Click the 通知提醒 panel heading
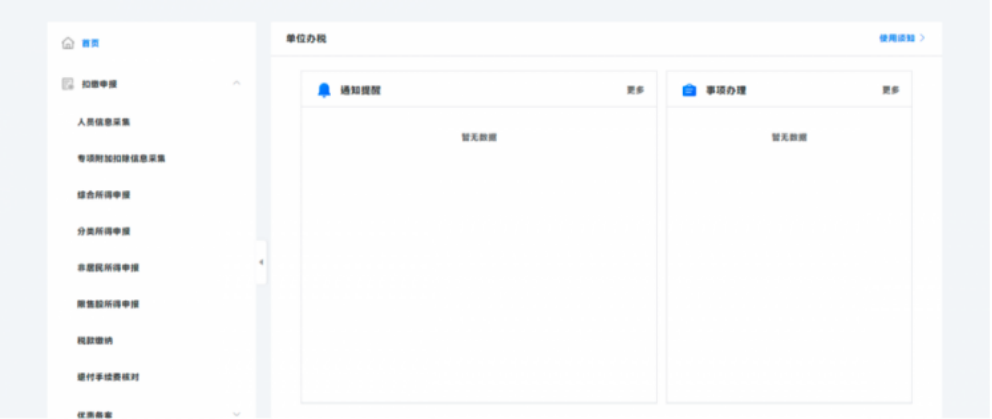This screenshot has width=992, height=419. coord(361,91)
